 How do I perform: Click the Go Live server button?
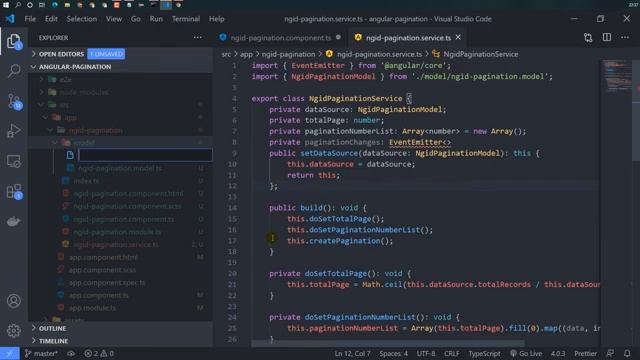click(526, 353)
